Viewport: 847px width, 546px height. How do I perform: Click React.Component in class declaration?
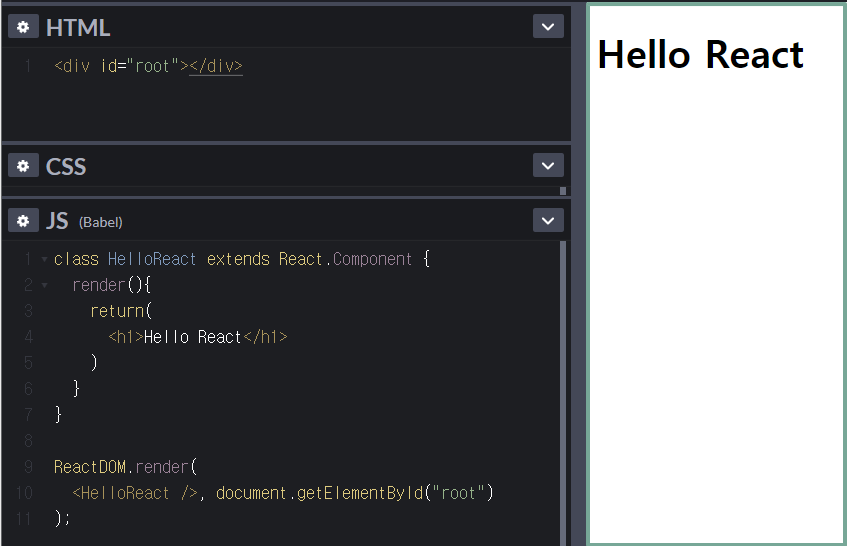(x=346, y=259)
